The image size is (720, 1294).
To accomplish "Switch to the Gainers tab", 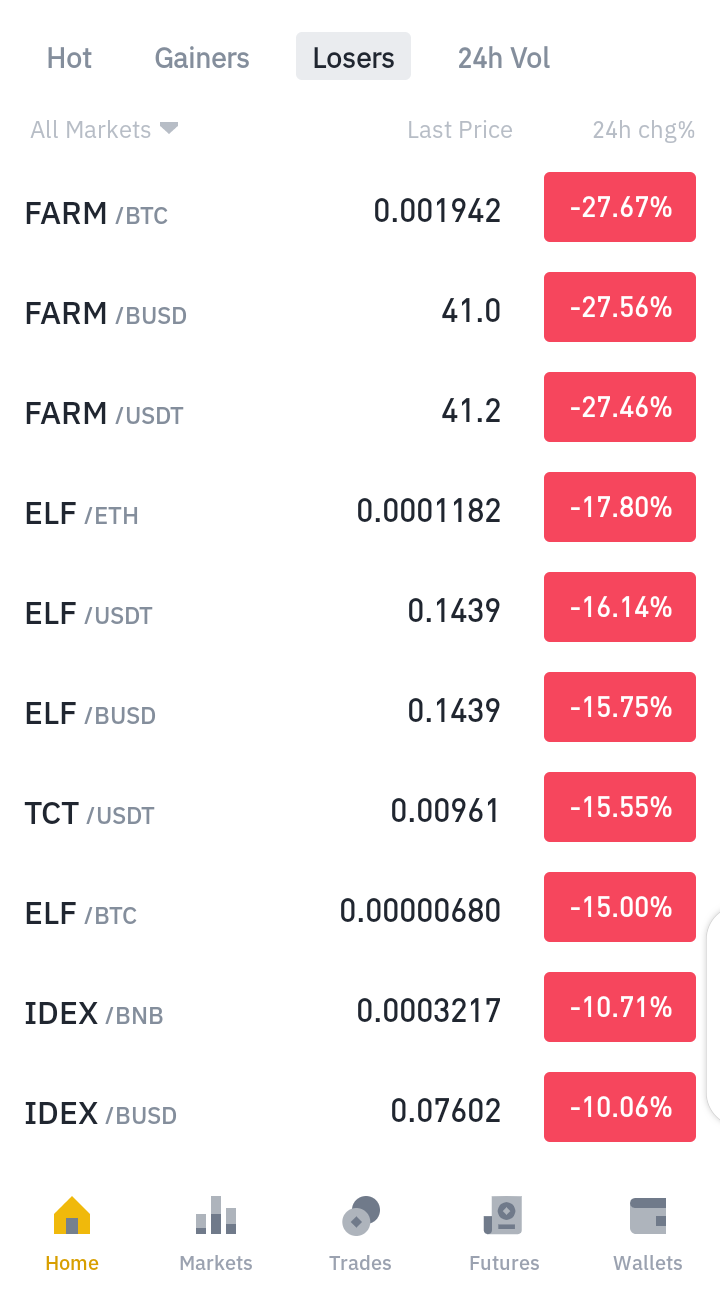I will tap(202, 58).
